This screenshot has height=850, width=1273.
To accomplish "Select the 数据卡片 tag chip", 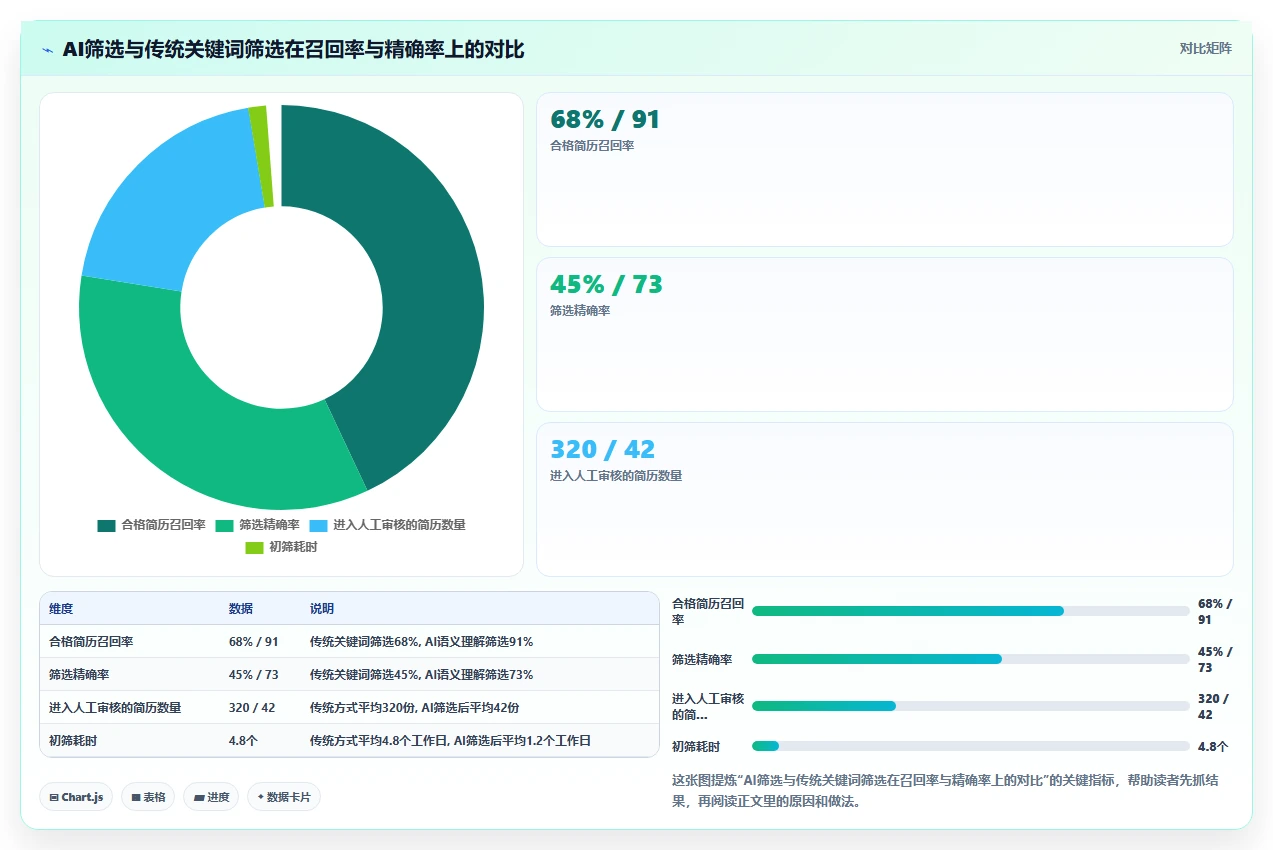I will pos(284,797).
